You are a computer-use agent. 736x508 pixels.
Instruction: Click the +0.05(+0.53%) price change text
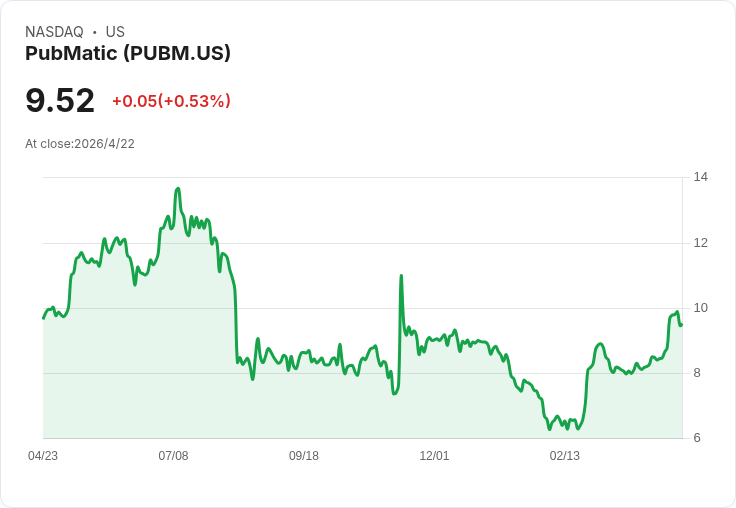[x=171, y=101]
